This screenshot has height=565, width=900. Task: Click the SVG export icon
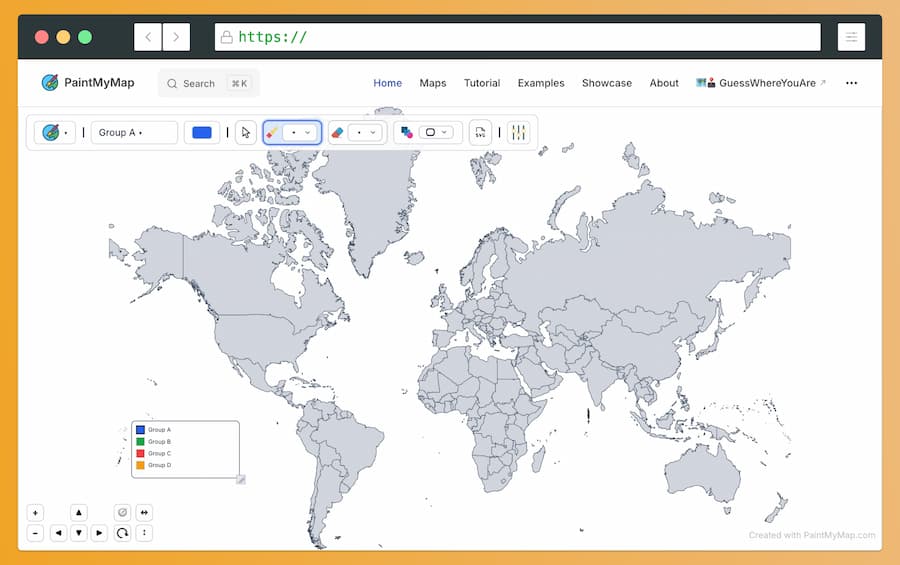pyautogui.click(x=480, y=133)
